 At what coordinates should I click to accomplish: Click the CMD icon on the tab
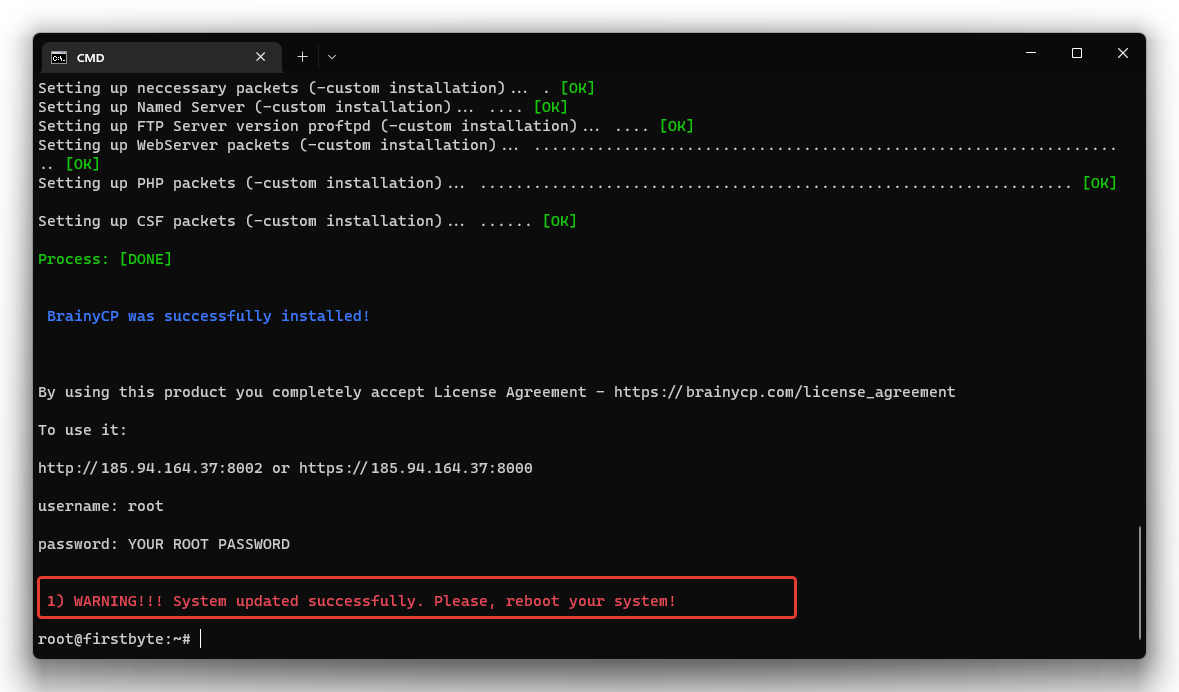point(60,57)
